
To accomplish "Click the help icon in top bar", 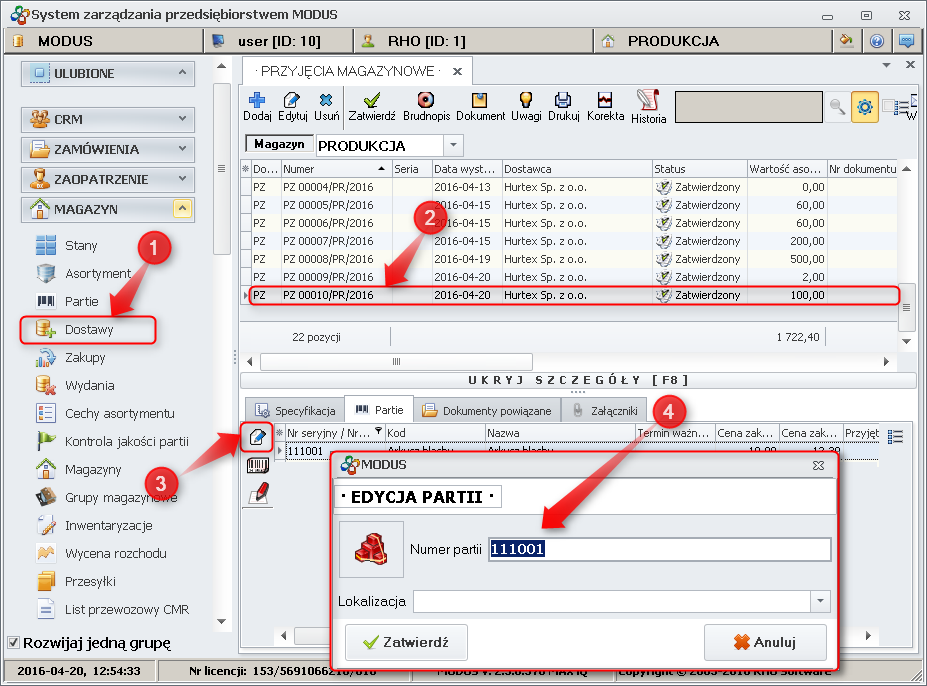I will [877, 41].
